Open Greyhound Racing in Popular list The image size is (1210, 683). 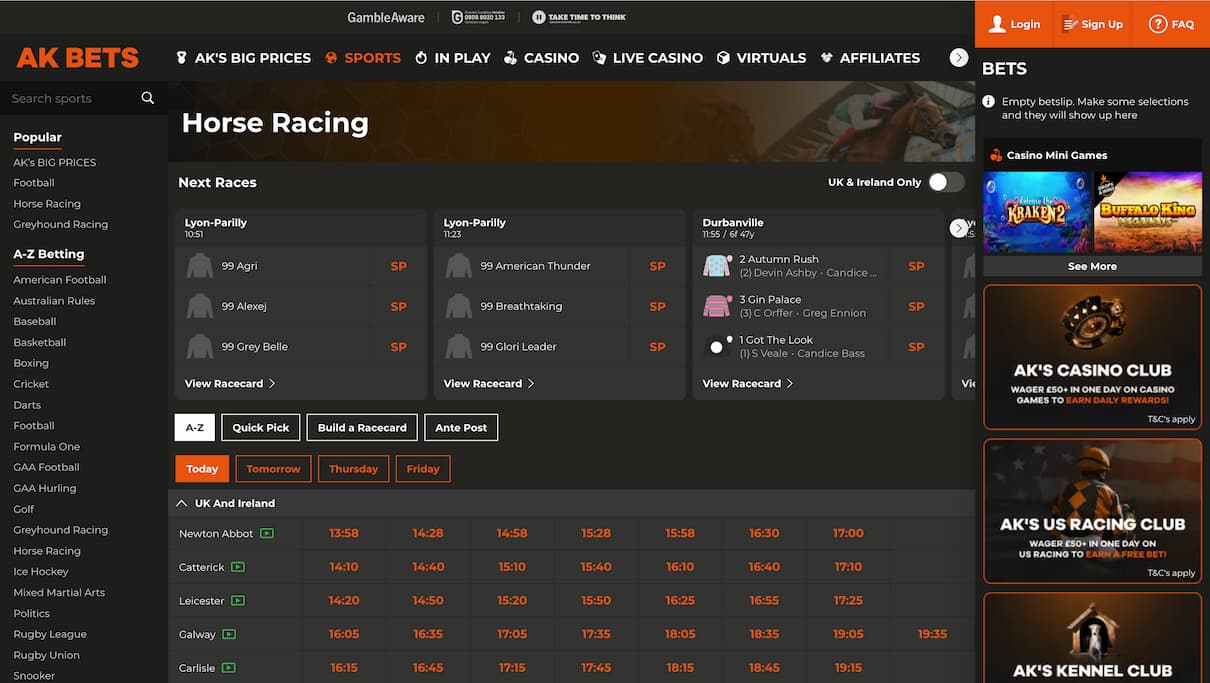pyautogui.click(x=61, y=224)
